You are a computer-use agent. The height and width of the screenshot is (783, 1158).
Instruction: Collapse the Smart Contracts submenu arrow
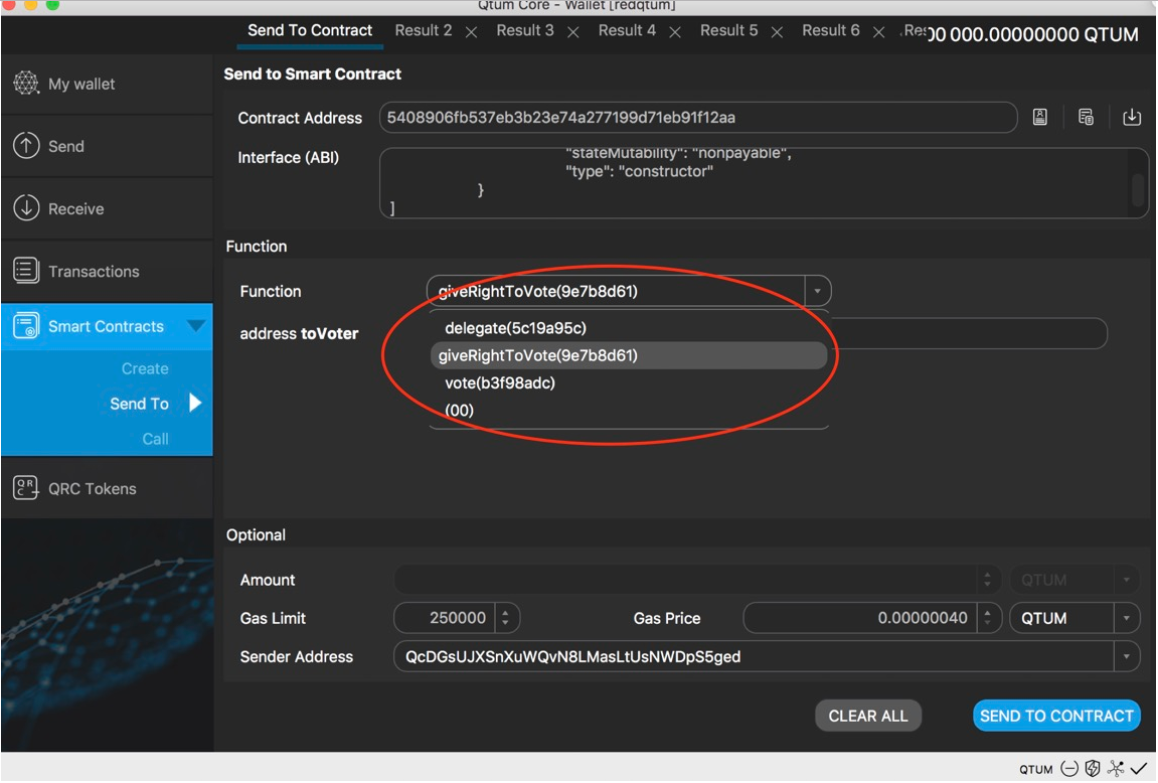[x=196, y=326]
